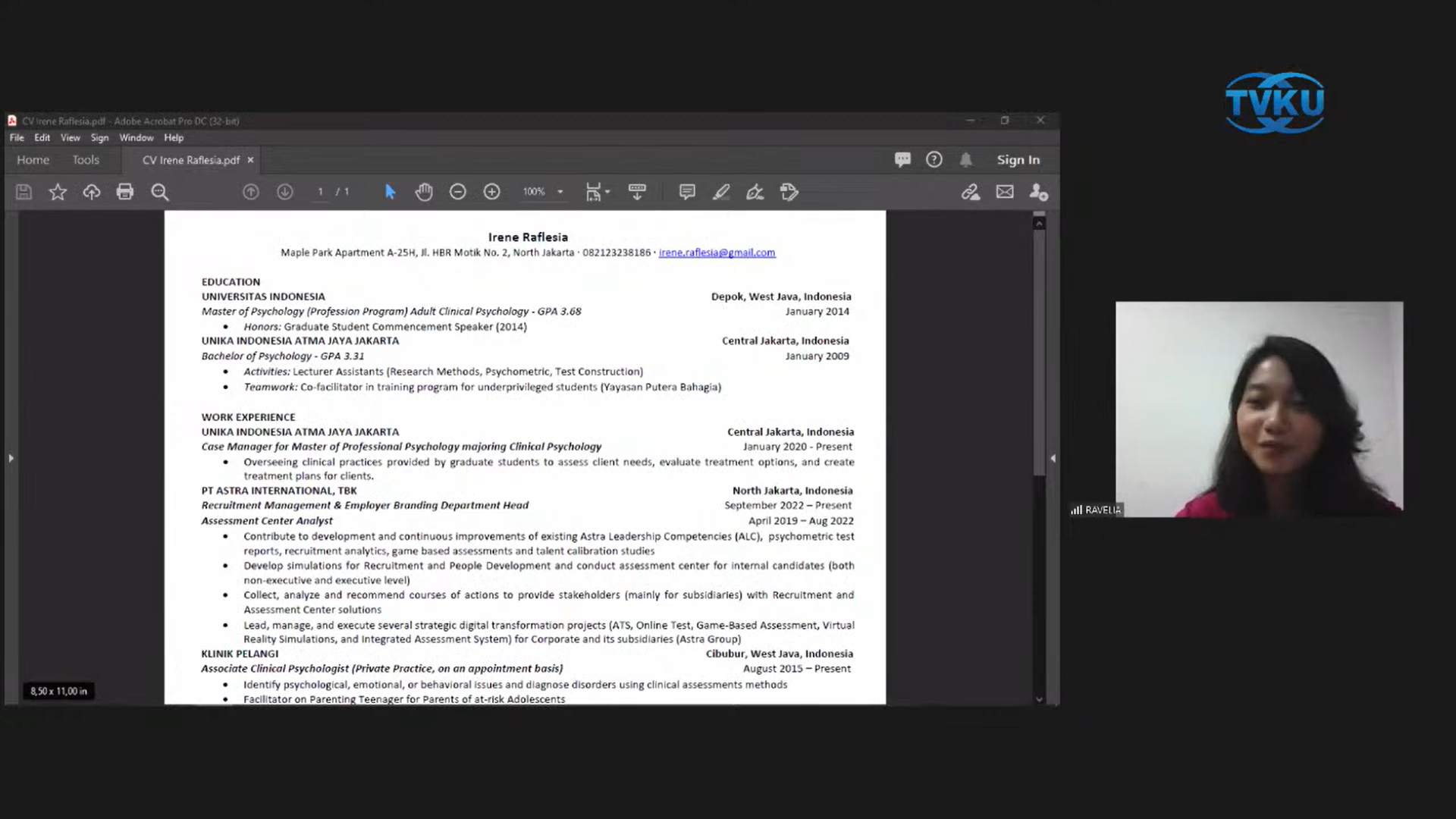The width and height of the screenshot is (1456, 819).
Task: Open the fit page options icon
Action: click(597, 192)
